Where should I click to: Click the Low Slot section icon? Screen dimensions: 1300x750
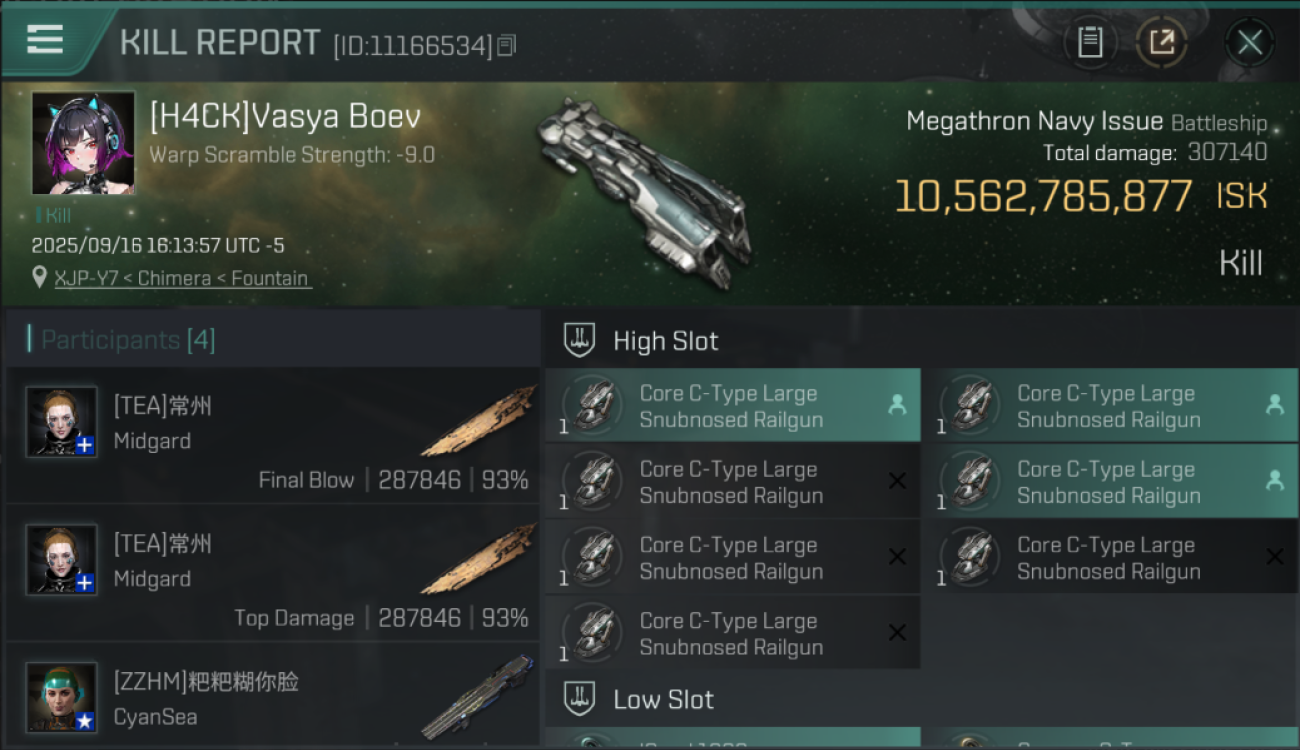[x=579, y=698]
